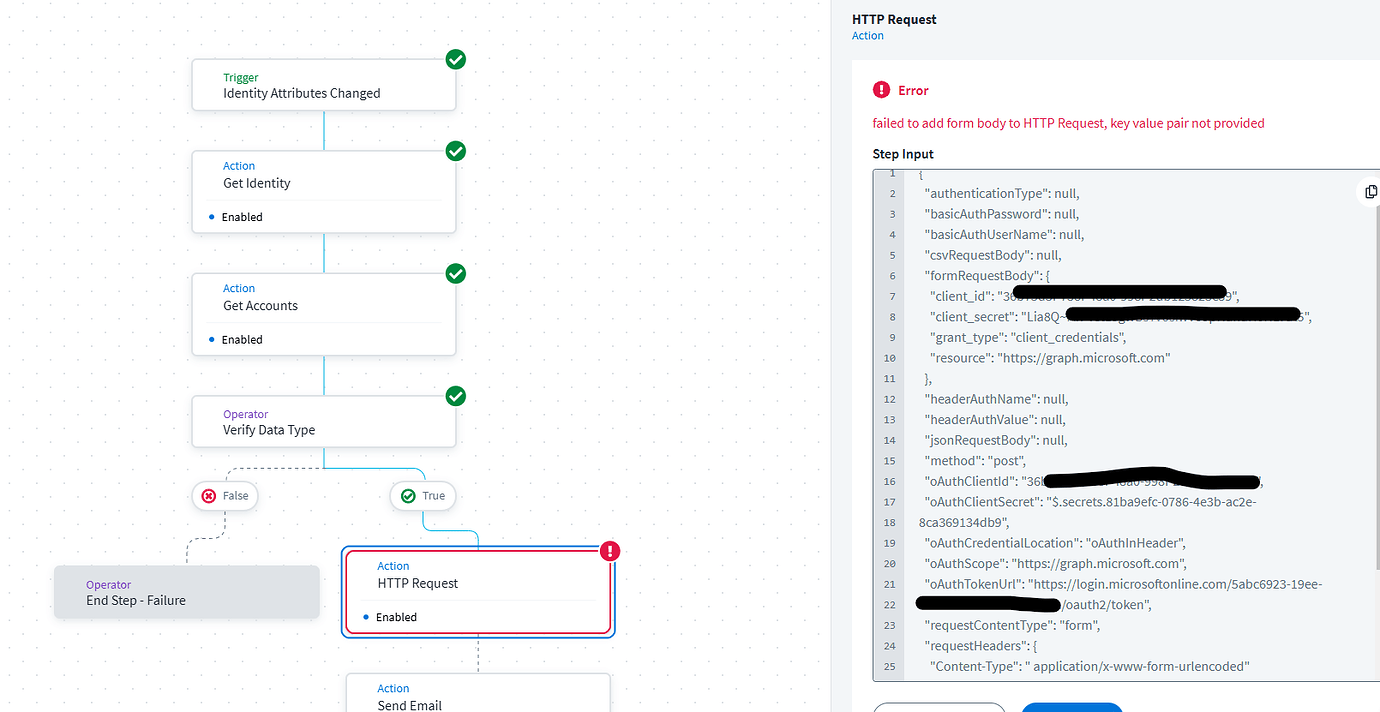Click the exclamation icon beside the Error heading
Viewport: 1380px width, 712px height.
pyautogui.click(x=881, y=89)
